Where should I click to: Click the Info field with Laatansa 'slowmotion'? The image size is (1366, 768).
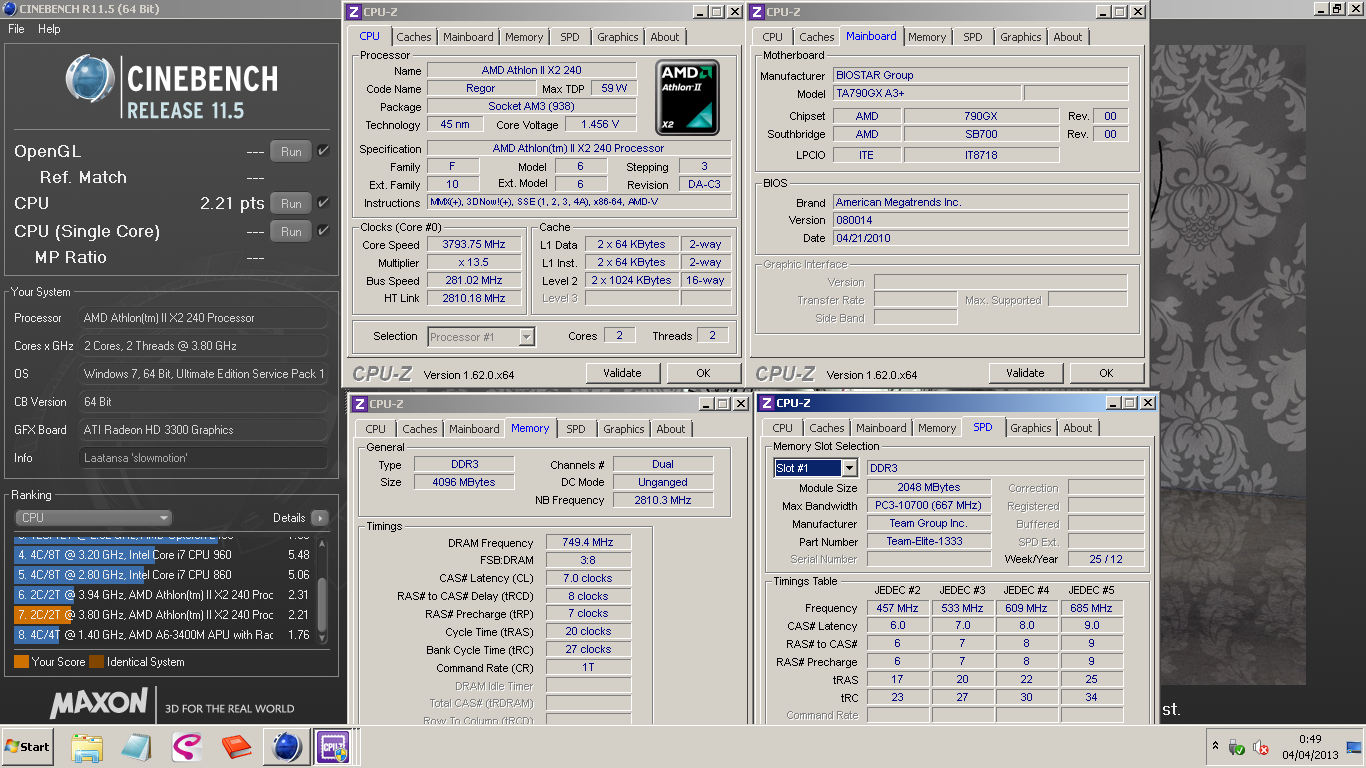point(204,458)
